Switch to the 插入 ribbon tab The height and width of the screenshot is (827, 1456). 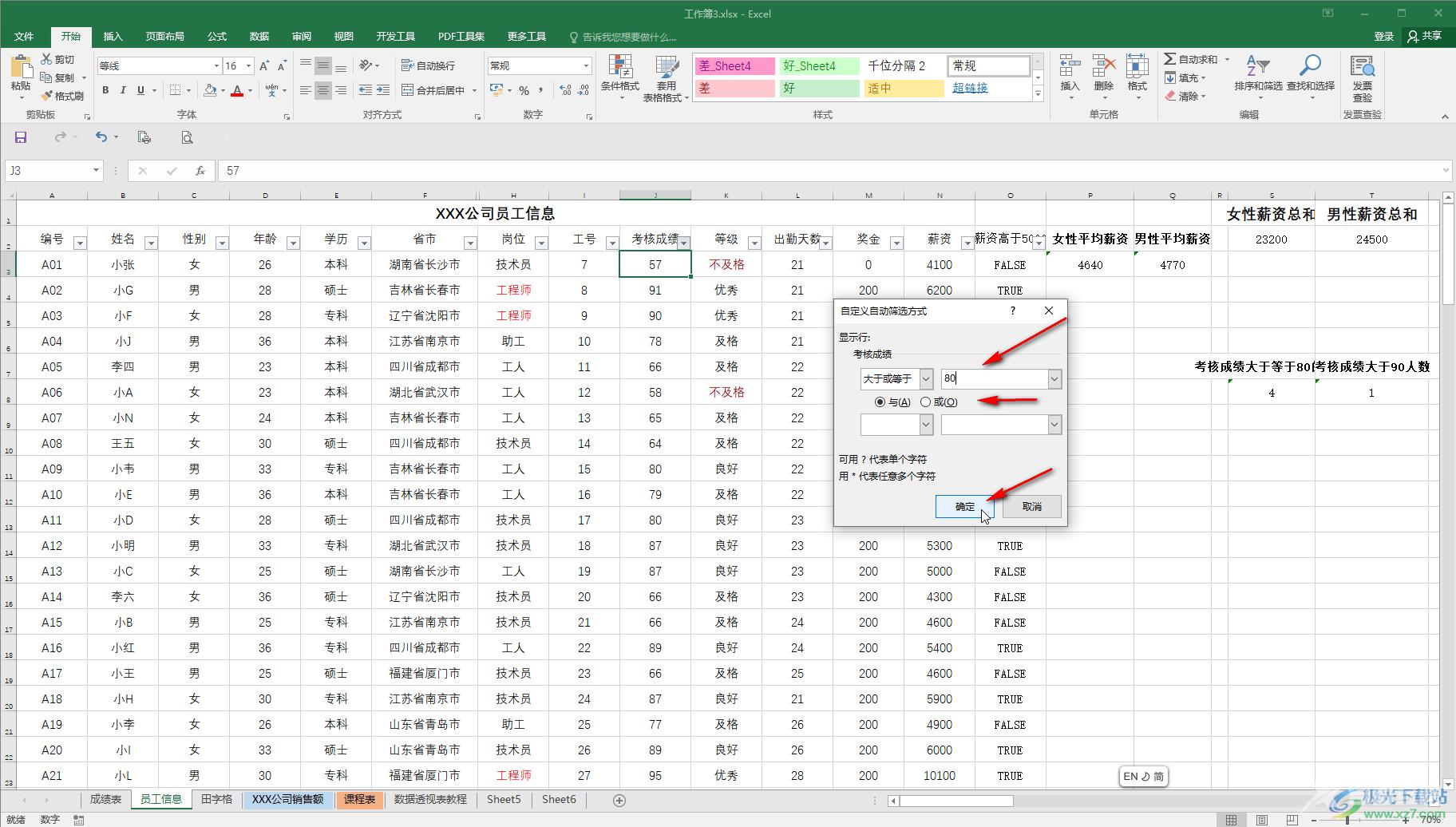tap(113, 37)
